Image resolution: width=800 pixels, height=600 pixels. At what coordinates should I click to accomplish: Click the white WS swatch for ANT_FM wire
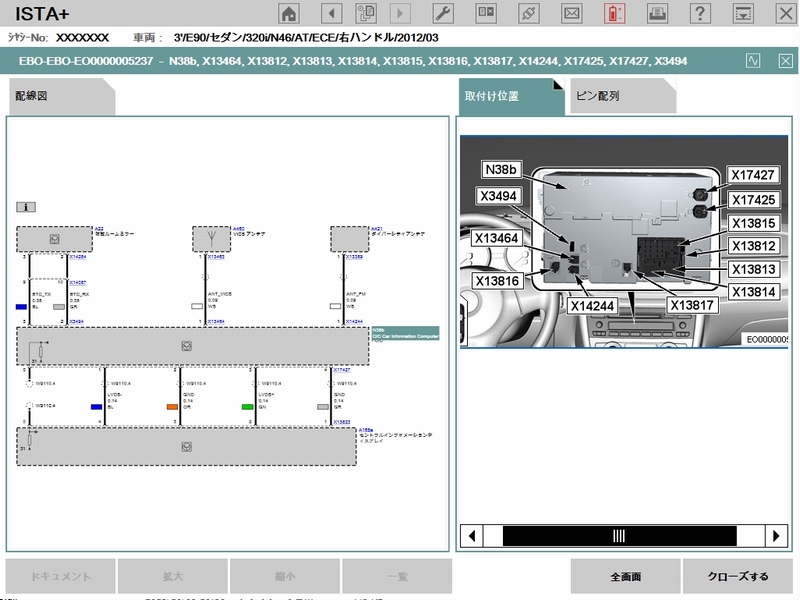(335, 307)
